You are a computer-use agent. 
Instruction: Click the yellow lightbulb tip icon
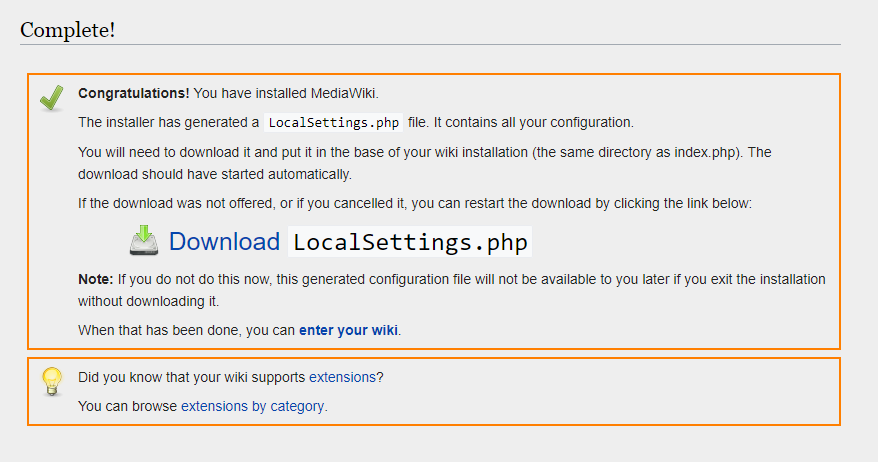[x=52, y=381]
